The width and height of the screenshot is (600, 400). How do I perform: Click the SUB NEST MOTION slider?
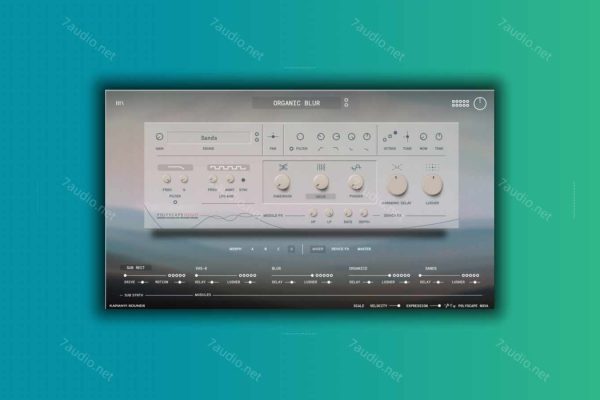point(179,282)
